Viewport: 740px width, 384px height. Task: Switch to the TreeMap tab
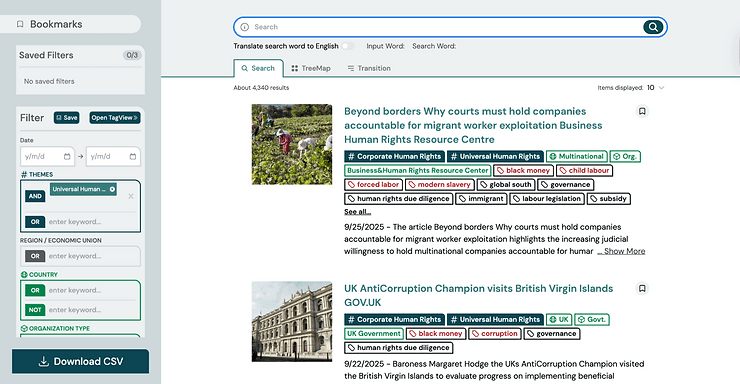[311, 68]
